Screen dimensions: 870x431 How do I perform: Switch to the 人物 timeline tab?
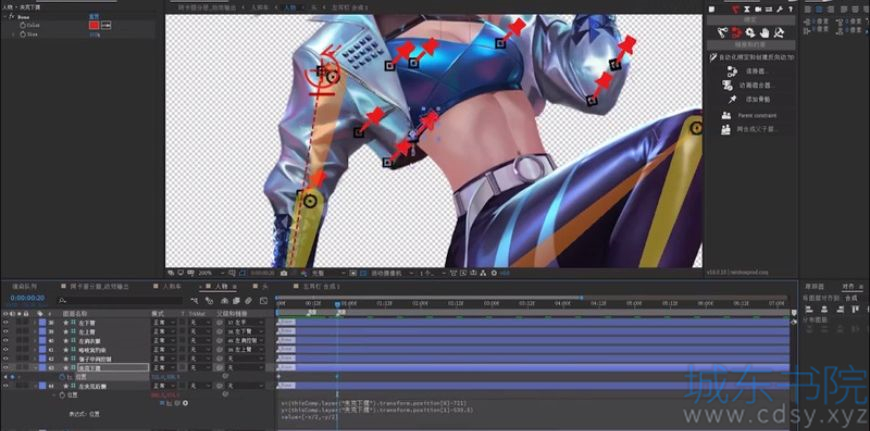pos(221,286)
